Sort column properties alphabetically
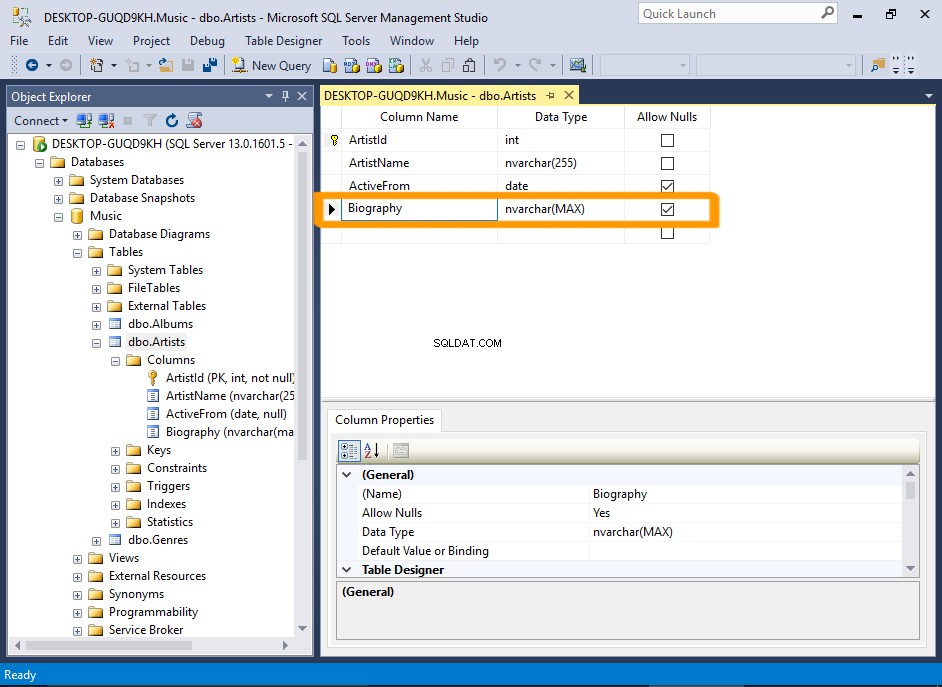This screenshot has width=942, height=687. [x=372, y=450]
